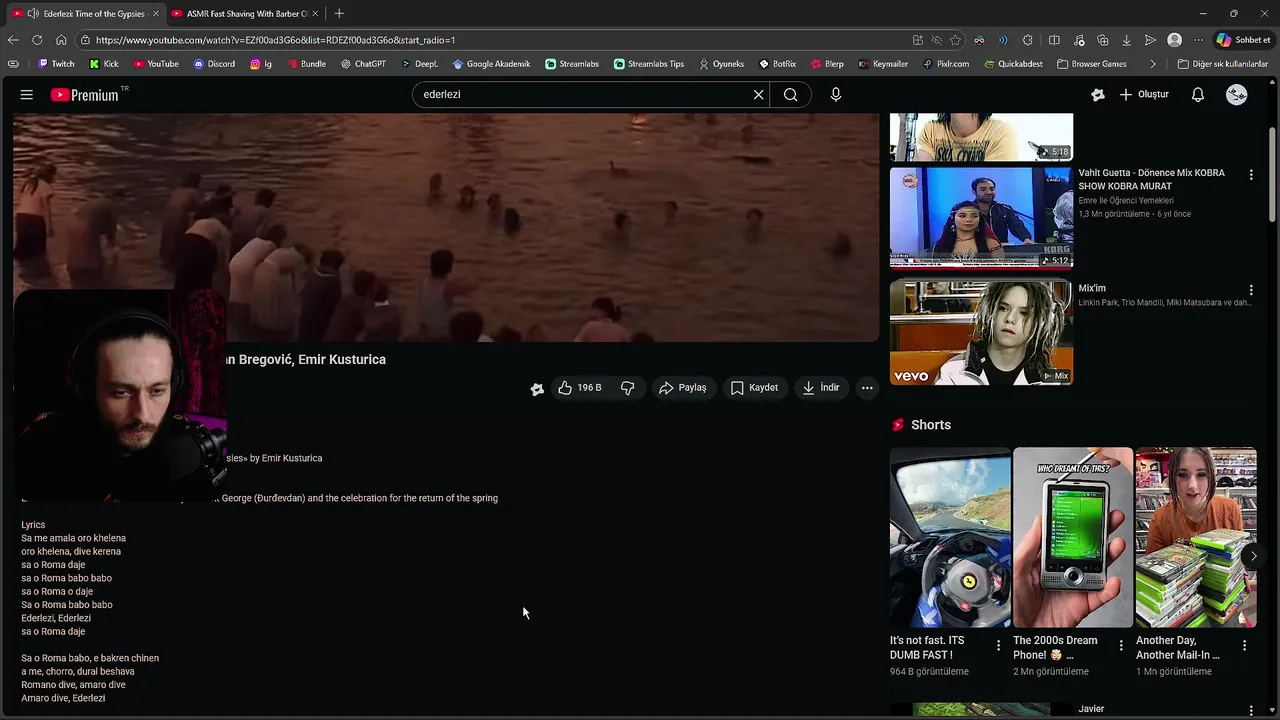Open browser profile avatar
Screen dimensions: 1280x720
tap(1174, 40)
